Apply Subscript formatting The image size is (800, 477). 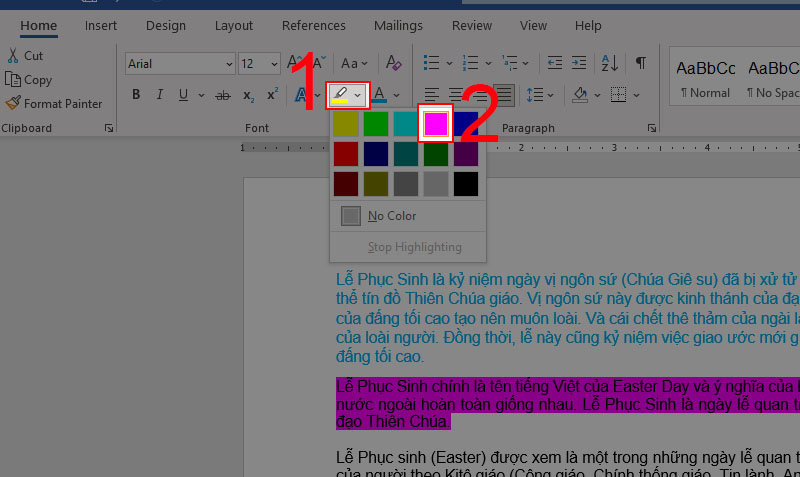[247, 95]
